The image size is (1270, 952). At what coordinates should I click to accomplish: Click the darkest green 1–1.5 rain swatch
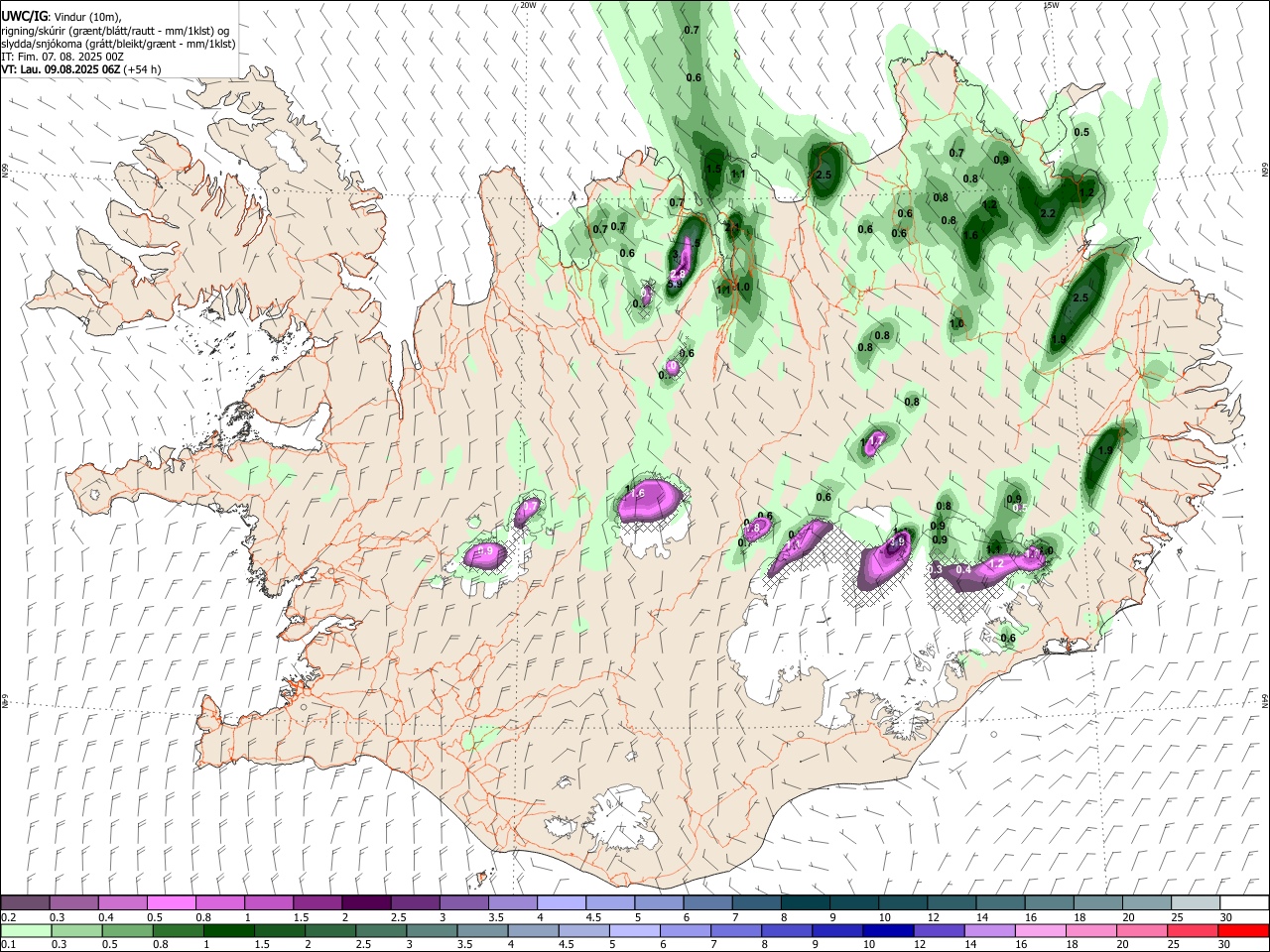[x=228, y=930]
